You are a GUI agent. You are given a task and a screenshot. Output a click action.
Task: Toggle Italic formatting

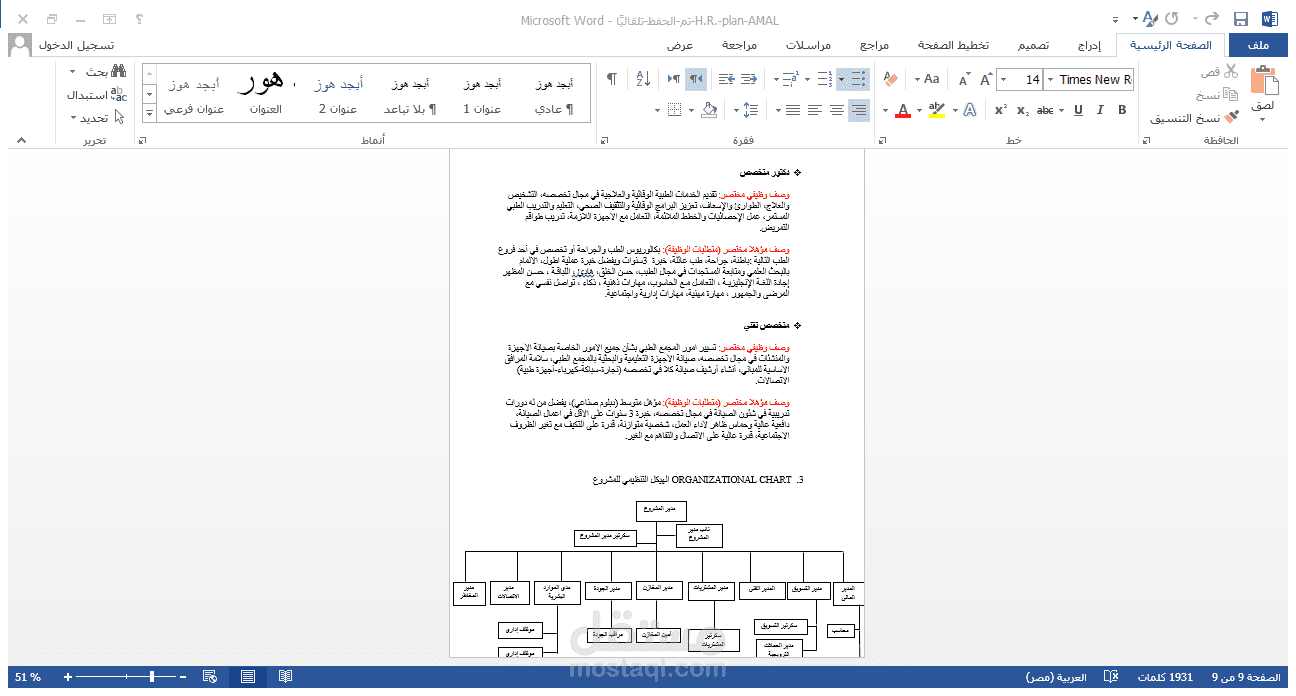point(1100,110)
